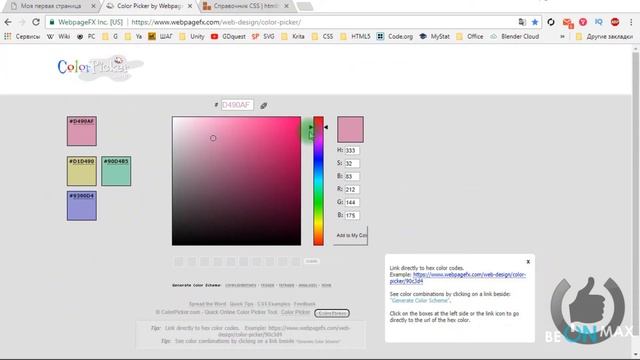The width and height of the screenshot is (640, 360).
Task: Open the Blender Cloud bookmark
Action: pos(515,36)
